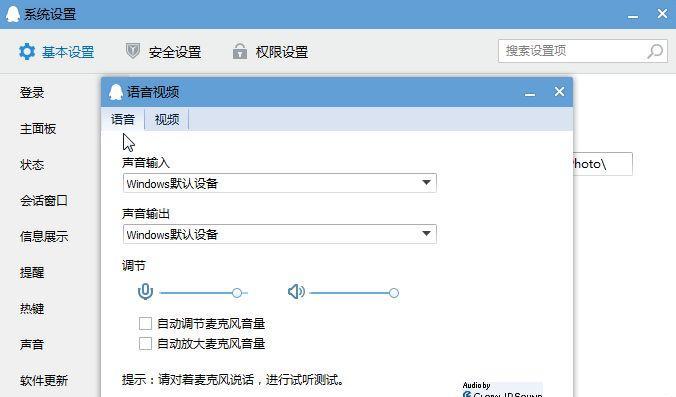
Task: Select 状态 in the settings sidebar
Action: [x=32, y=164]
